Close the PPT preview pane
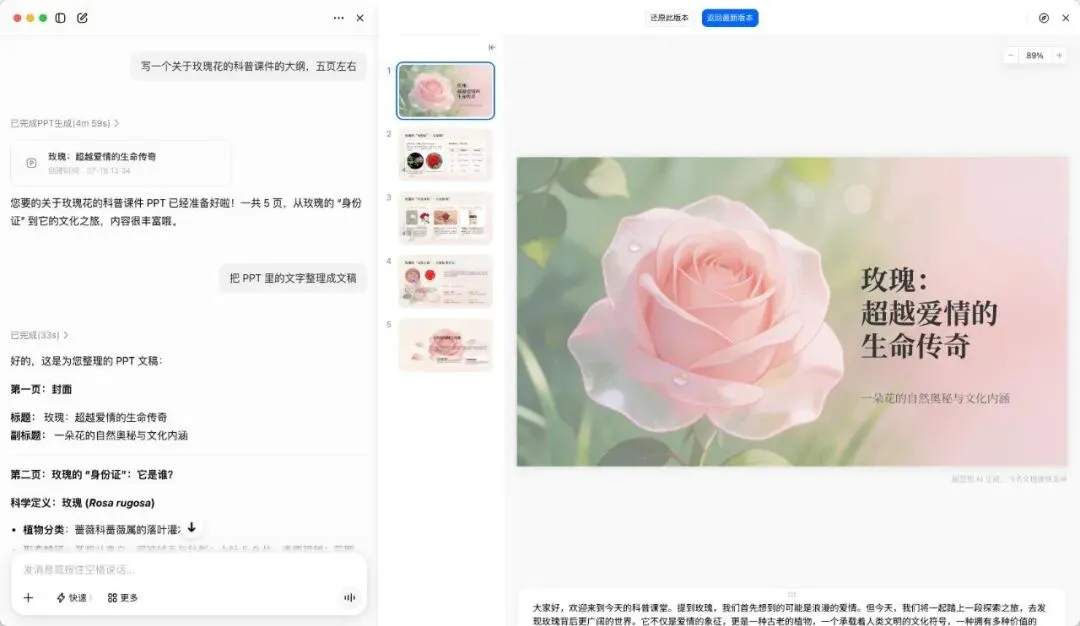 tap(1066, 18)
